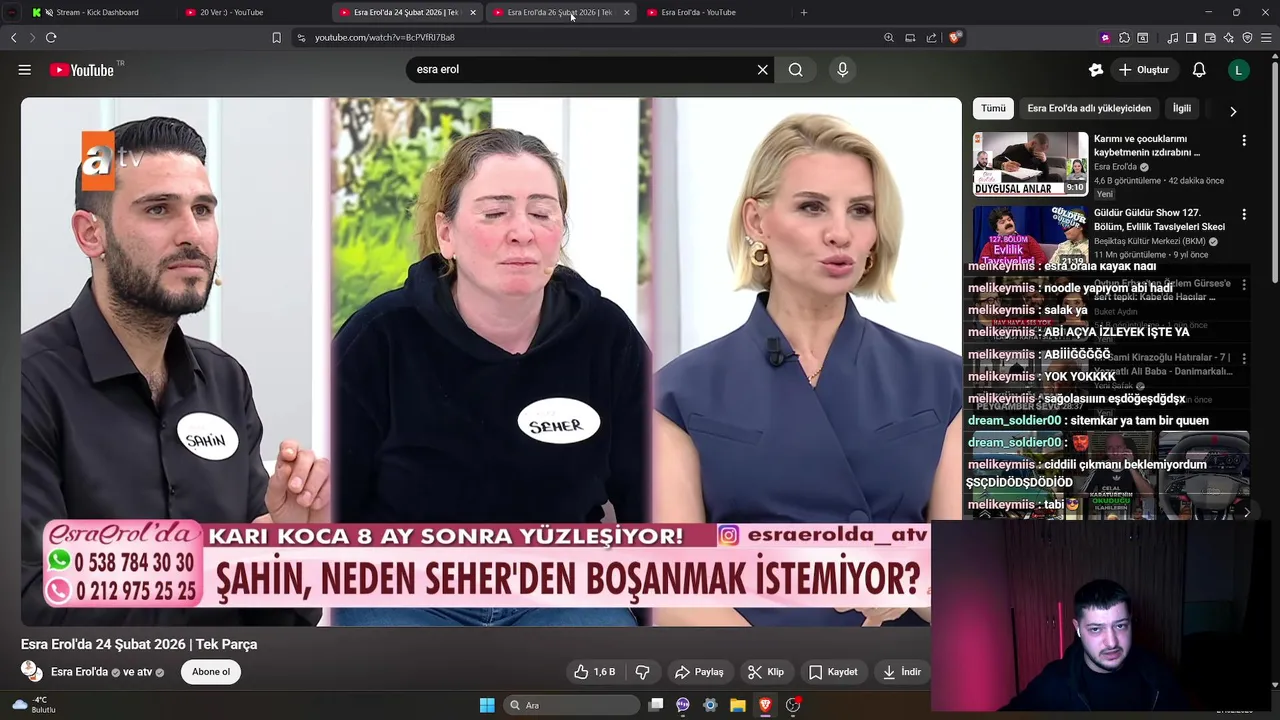Dislike the video with thumbs down
Image resolution: width=1280 pixels, height=720 pixels.
tap(642, 672)
